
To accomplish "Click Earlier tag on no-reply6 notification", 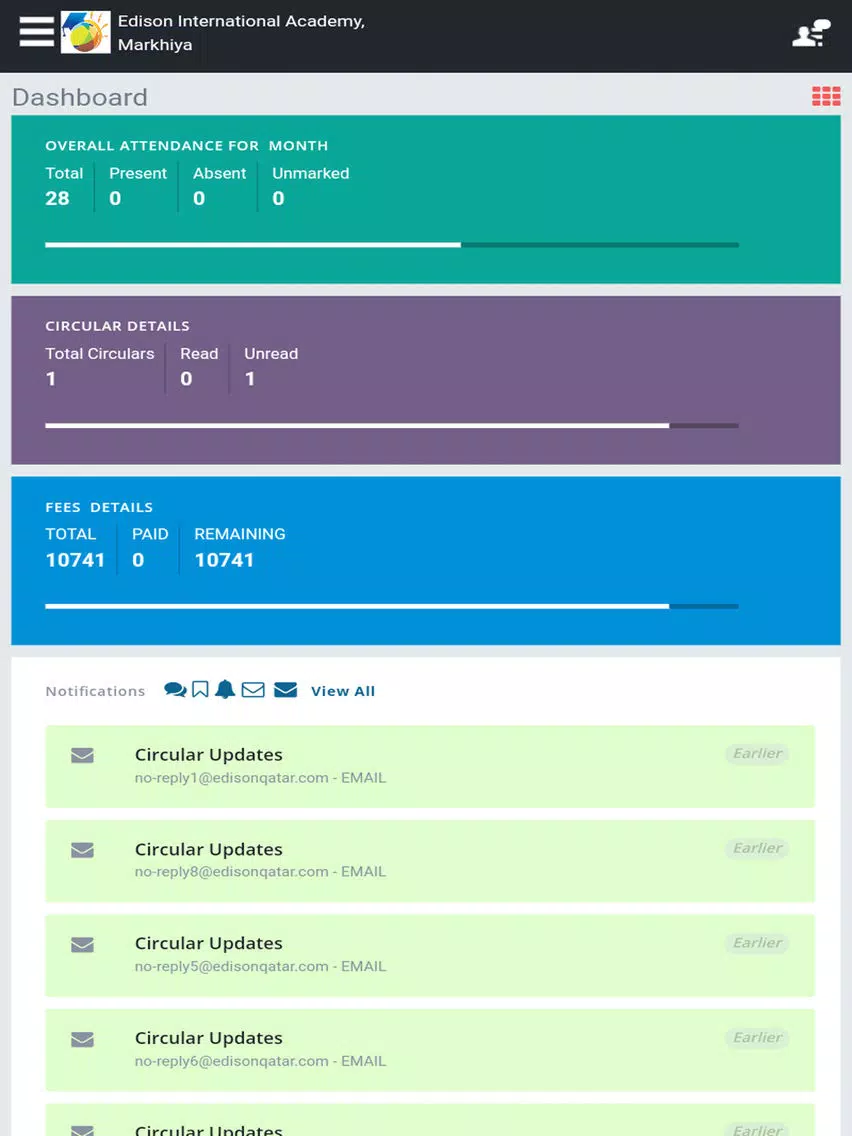I will point(757,1037).
